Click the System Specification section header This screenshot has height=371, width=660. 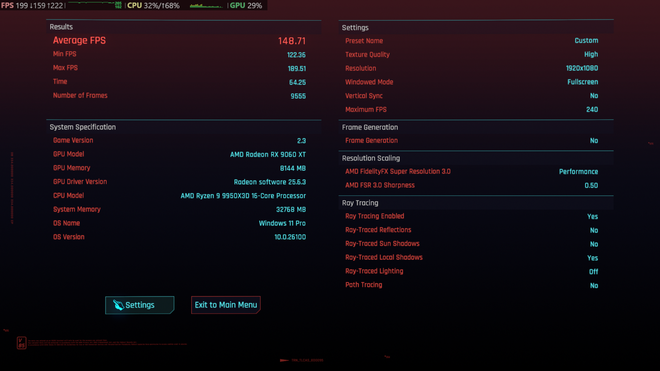coord(82,127)
